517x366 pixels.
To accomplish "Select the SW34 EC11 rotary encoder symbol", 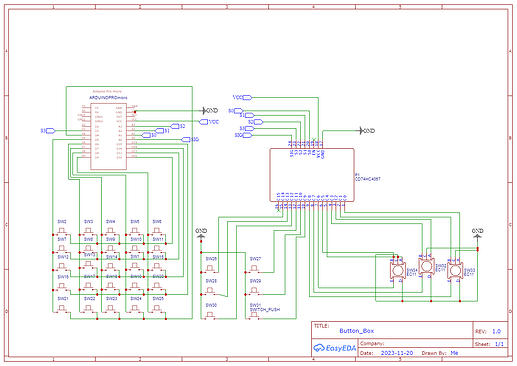I will point(397,270).
